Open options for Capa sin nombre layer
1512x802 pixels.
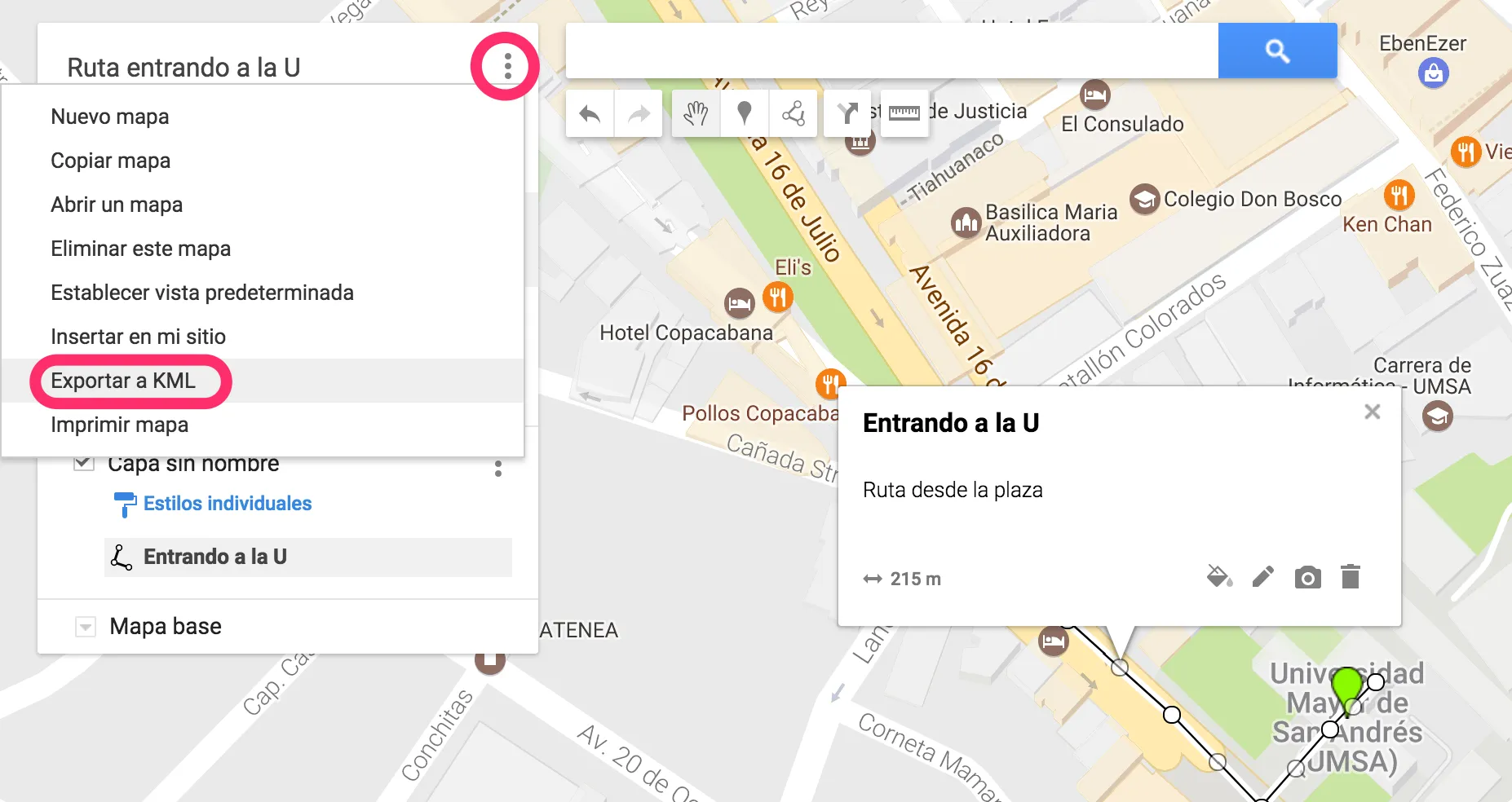coord(498,469)
